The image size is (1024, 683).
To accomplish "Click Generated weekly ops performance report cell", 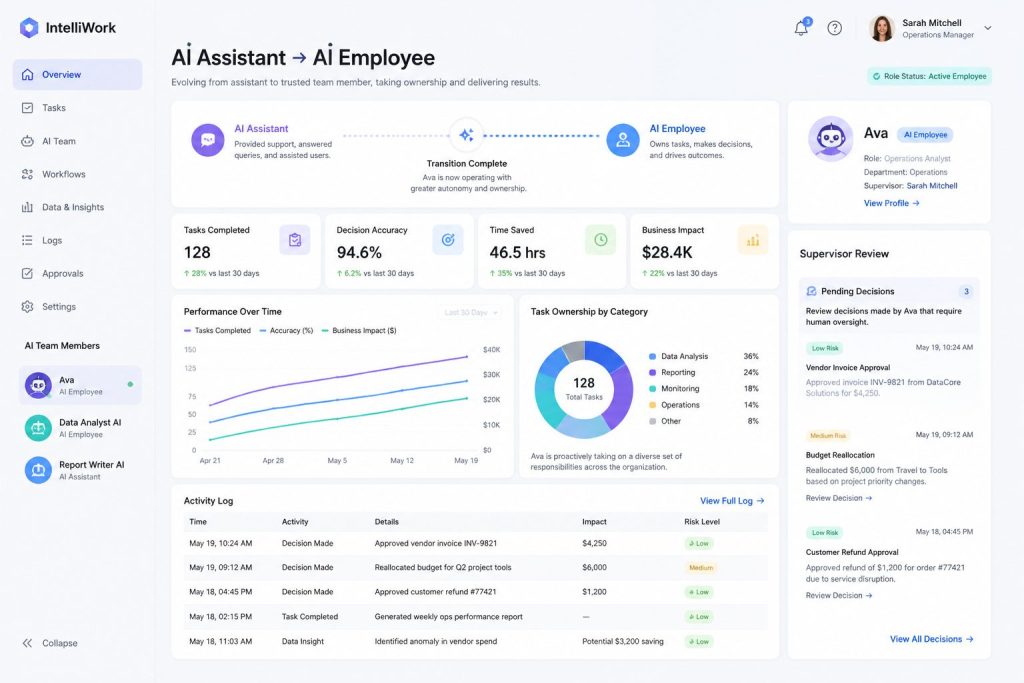I will (x=448, y=616).
